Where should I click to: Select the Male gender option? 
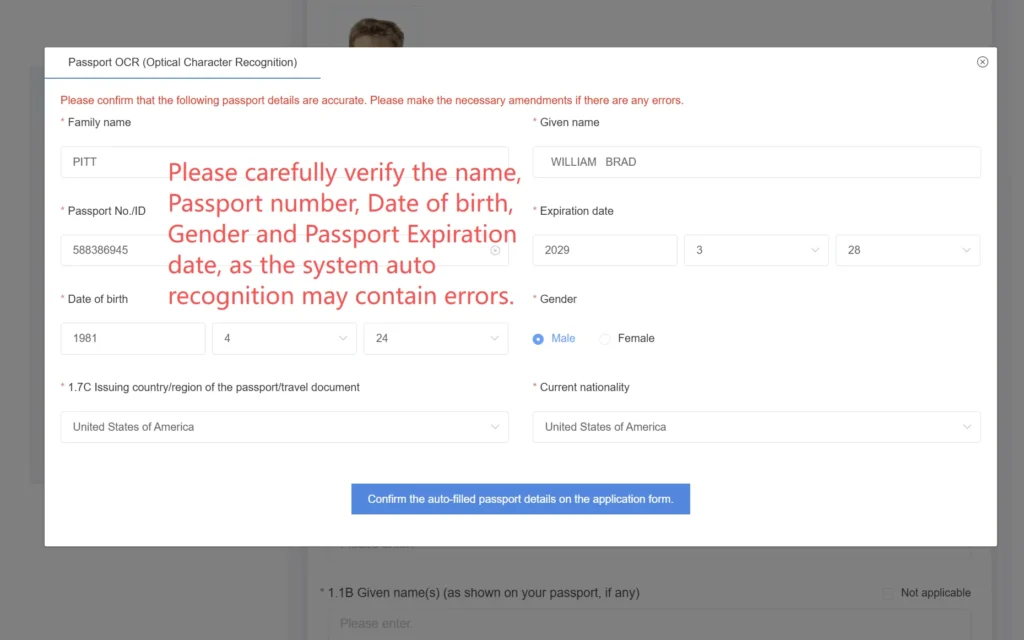click(539, 339)
